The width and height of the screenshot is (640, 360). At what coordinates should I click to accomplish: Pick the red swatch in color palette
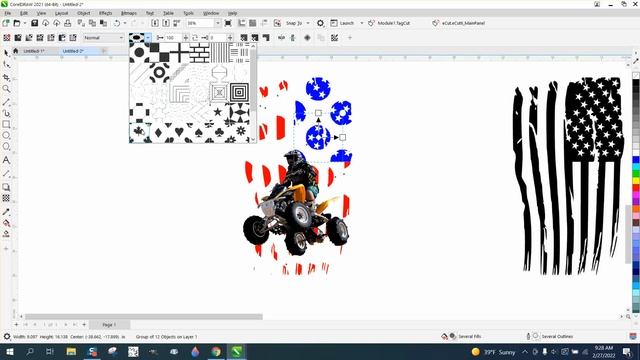636,188
